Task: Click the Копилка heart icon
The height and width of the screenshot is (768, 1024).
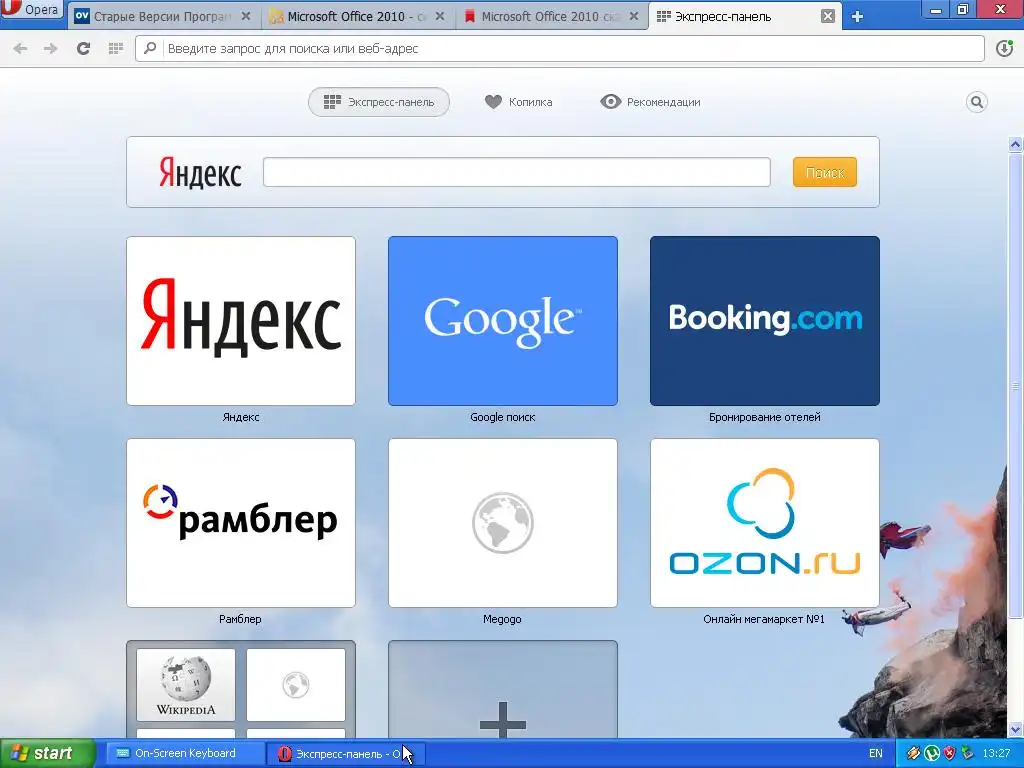Action: coord(493,102)
